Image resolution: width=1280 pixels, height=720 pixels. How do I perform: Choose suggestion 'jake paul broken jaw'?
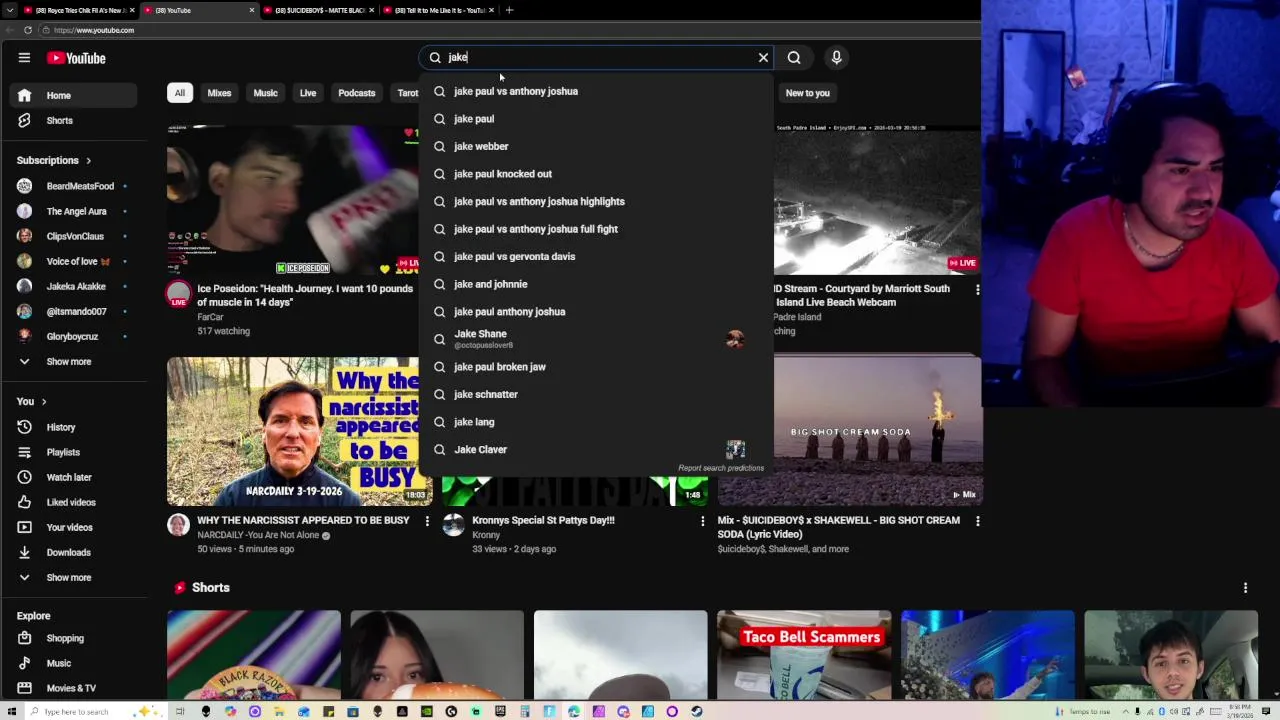point(596,367)
